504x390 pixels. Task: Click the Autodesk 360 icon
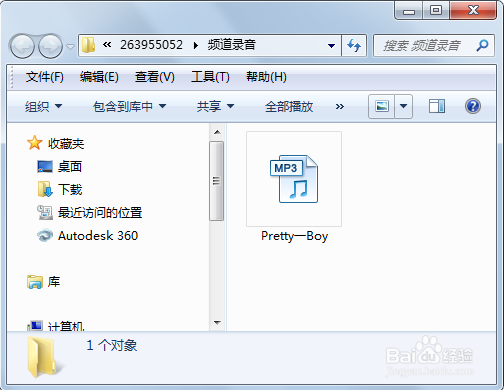[45, 236]
